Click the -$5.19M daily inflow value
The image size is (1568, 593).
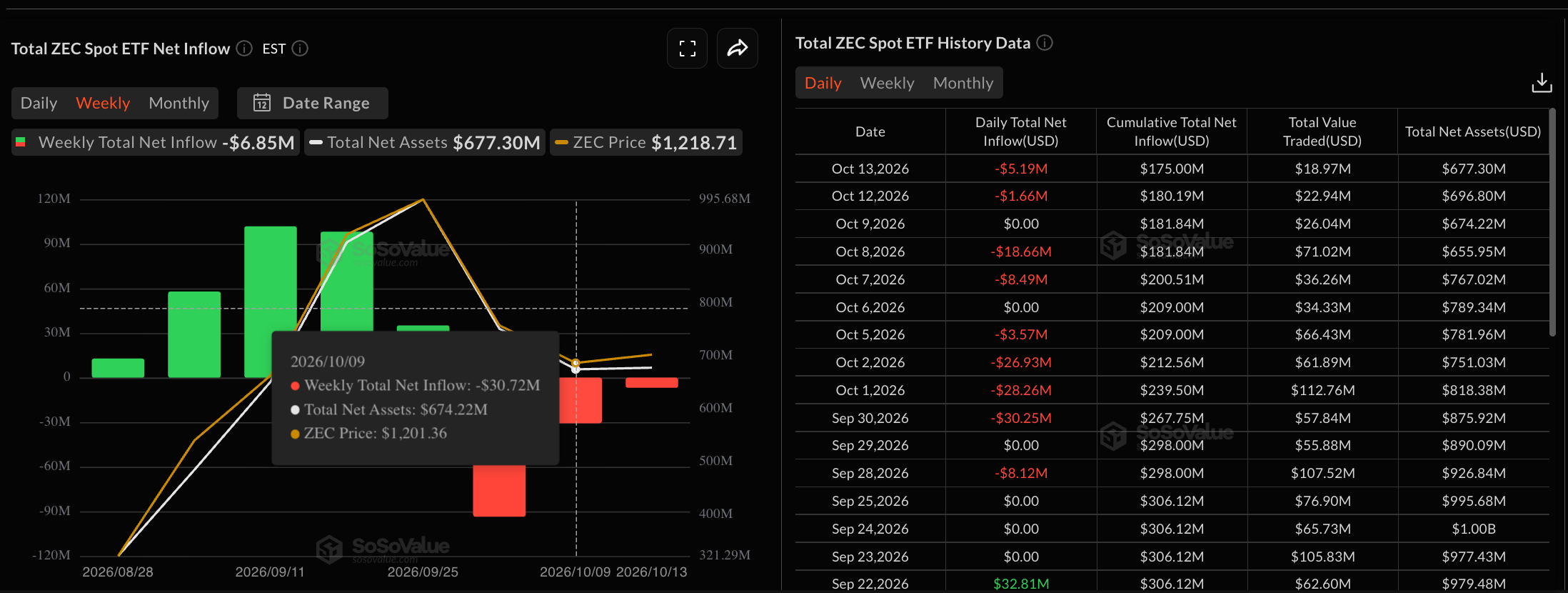pyautogui.click(x=1020, y=169)
